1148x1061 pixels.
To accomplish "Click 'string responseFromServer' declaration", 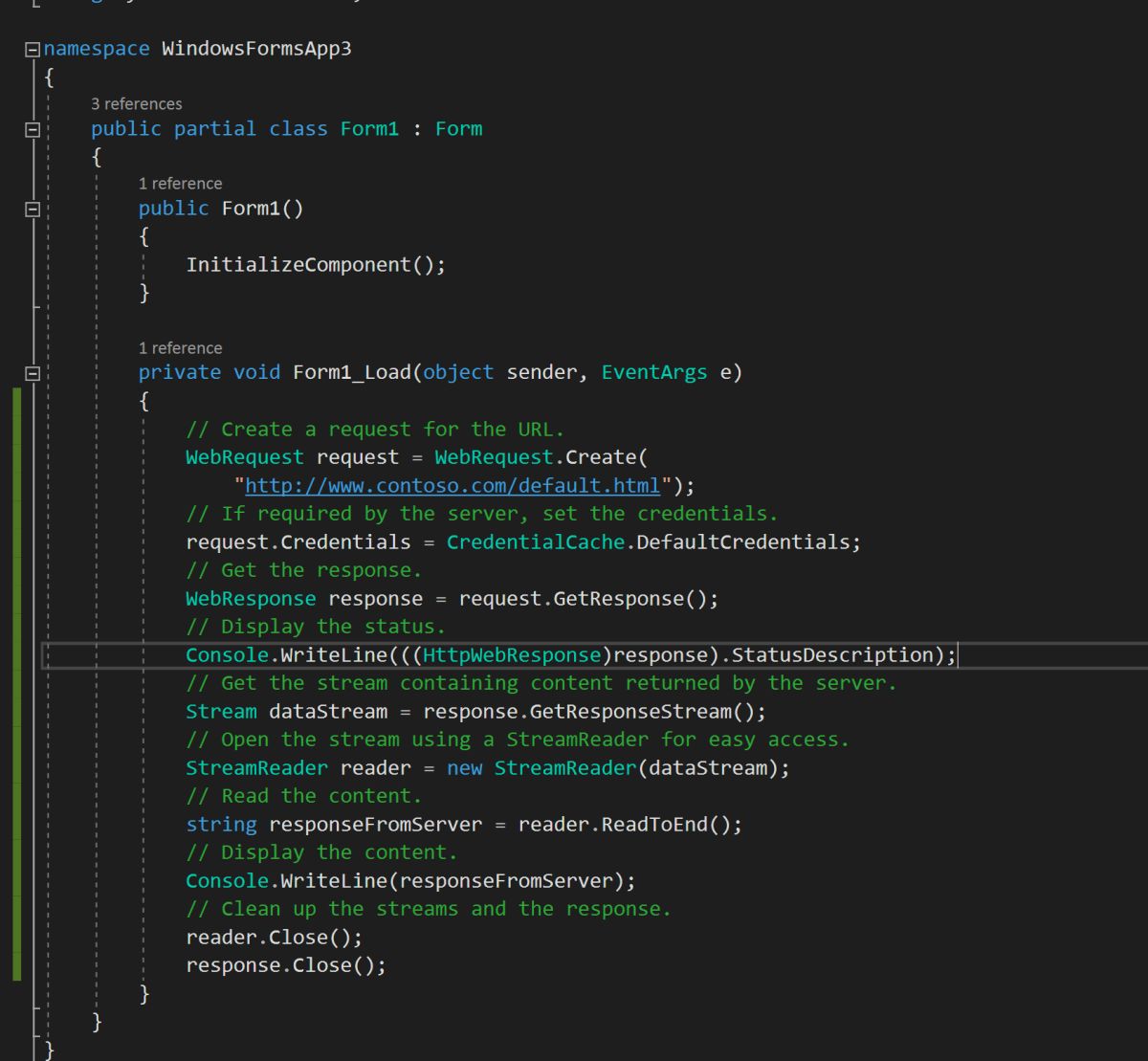I will [x=334, y=825].
